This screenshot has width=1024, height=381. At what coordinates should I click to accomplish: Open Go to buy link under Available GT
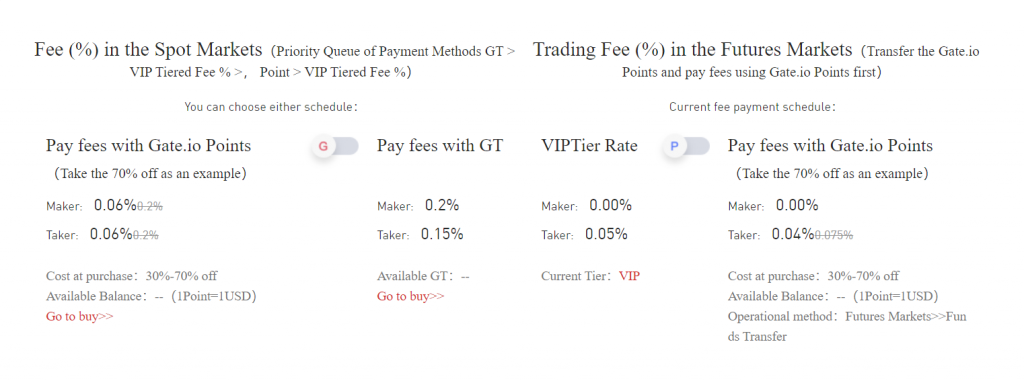411,296
